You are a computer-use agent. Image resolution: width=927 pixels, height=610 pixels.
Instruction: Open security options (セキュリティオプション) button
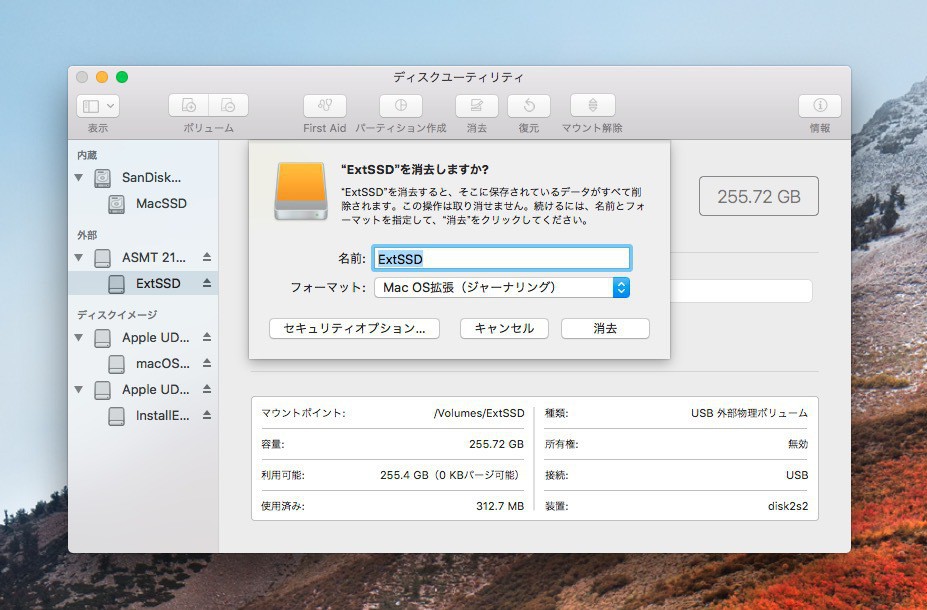pos(354,328)
